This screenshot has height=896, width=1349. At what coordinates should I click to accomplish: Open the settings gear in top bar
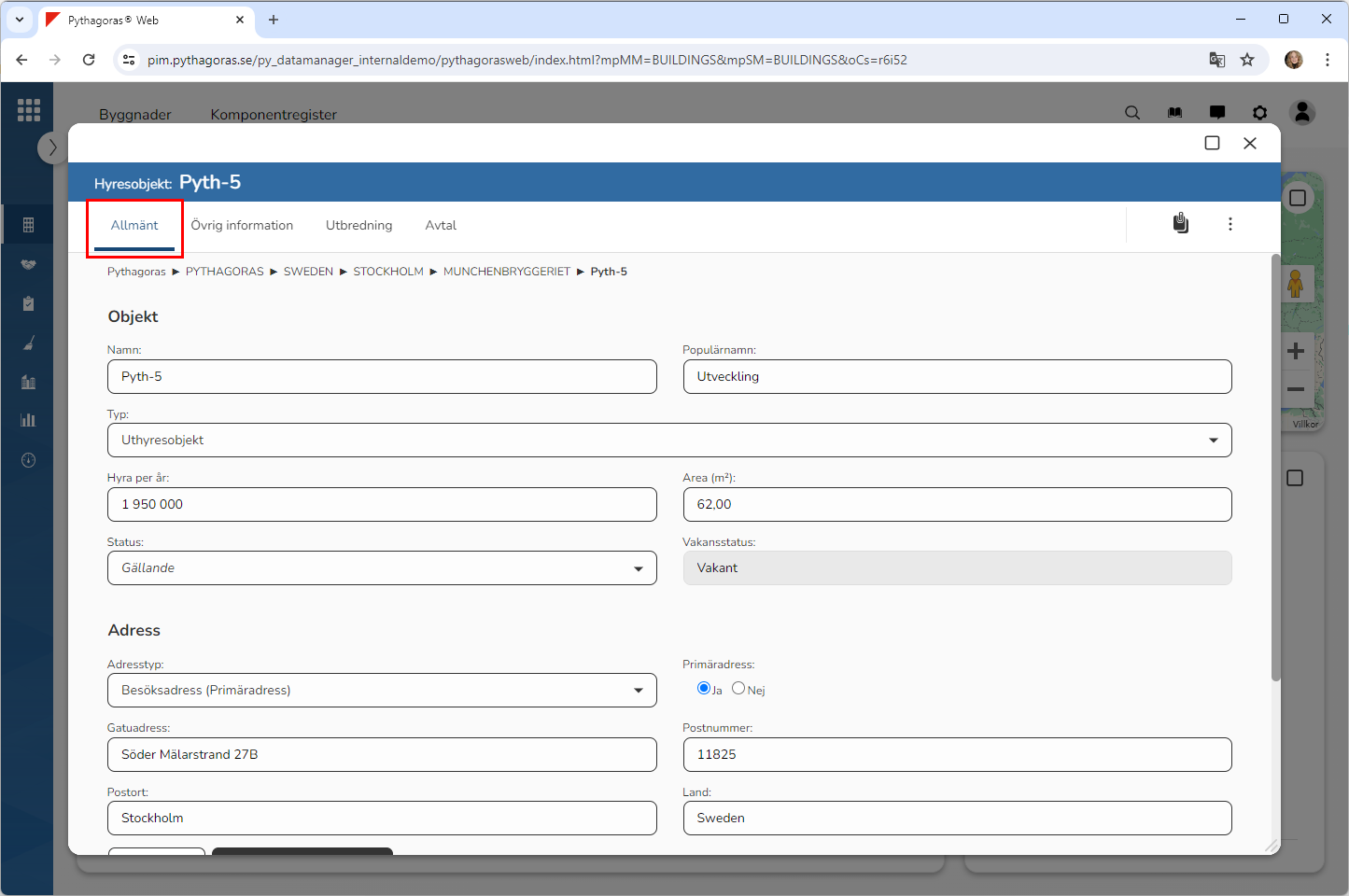(1260, 113)
